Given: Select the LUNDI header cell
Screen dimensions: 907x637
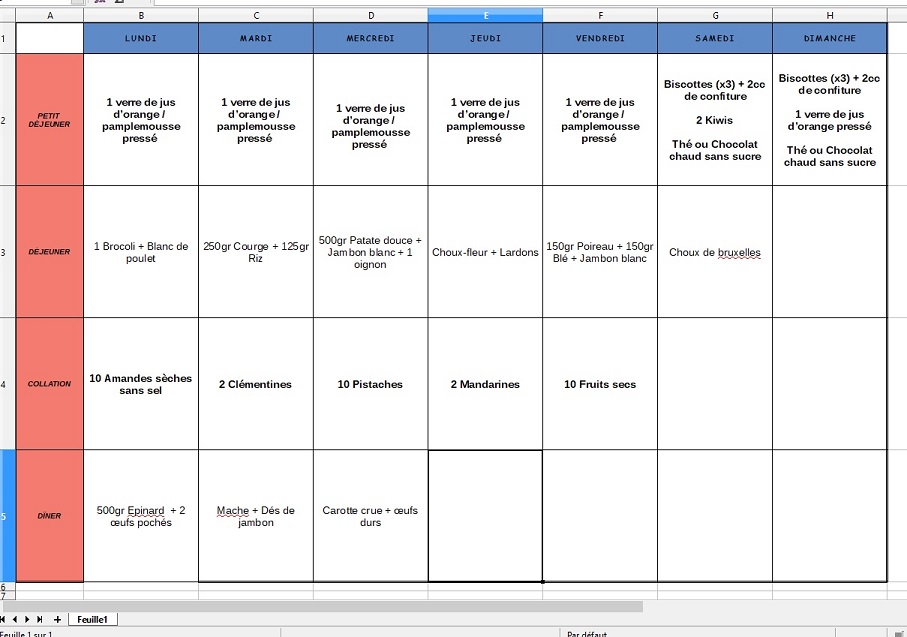Looking at the screenshot, I should (141, 38).
